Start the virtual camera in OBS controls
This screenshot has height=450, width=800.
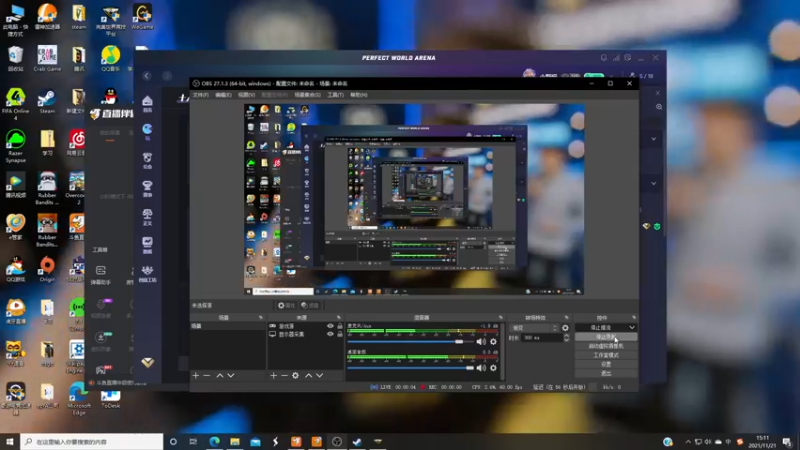(x=606, y=346)
